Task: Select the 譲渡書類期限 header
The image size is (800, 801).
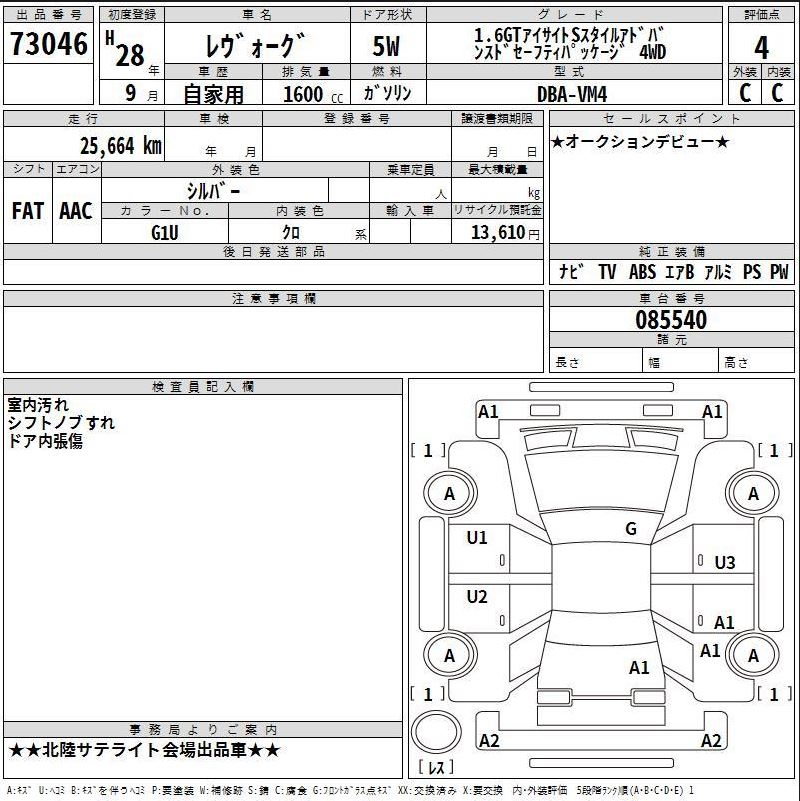Action: pyautogui.click(x=497, y=119)
